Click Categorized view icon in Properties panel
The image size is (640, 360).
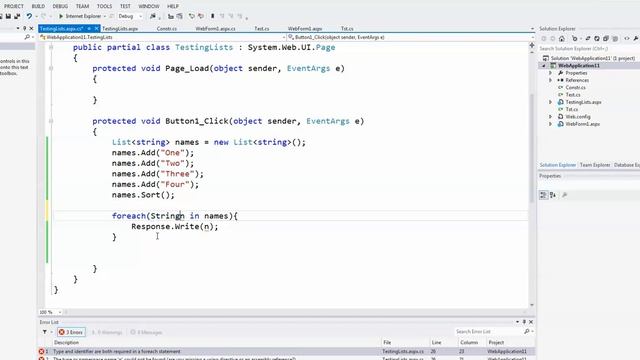click(x=543, y=195)
